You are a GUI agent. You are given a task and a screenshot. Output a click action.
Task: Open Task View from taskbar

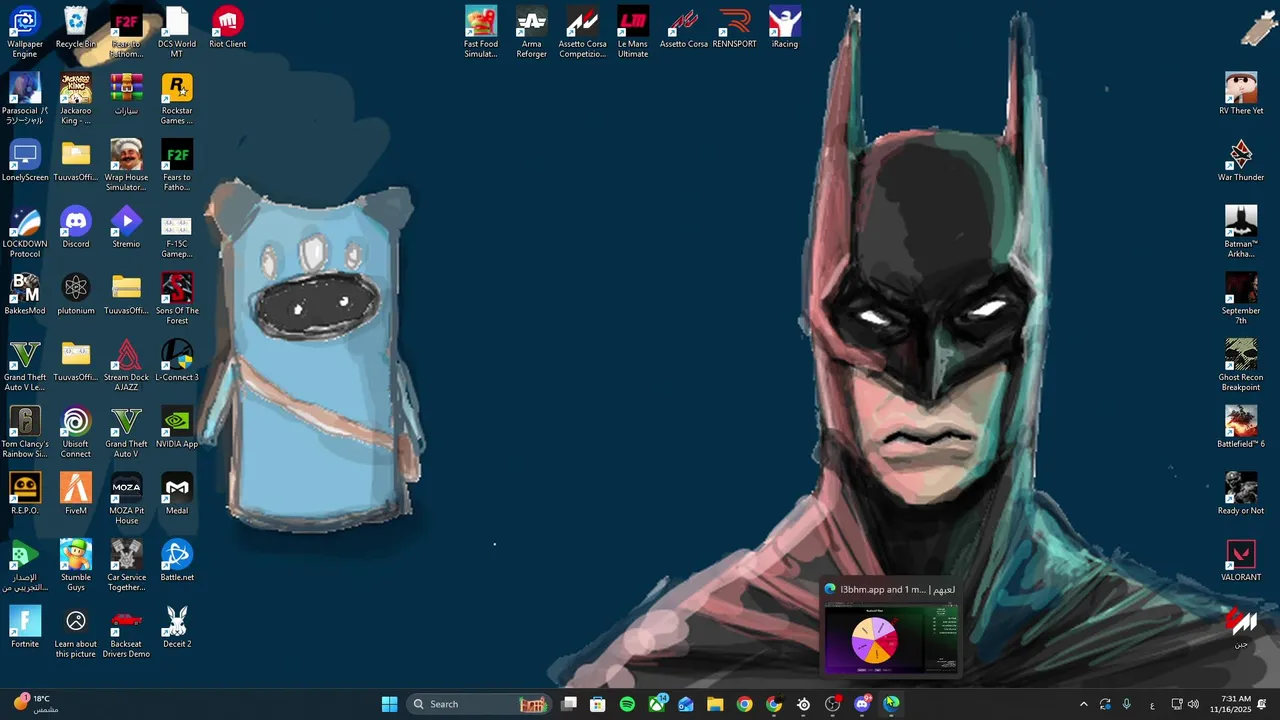point(569,704)
